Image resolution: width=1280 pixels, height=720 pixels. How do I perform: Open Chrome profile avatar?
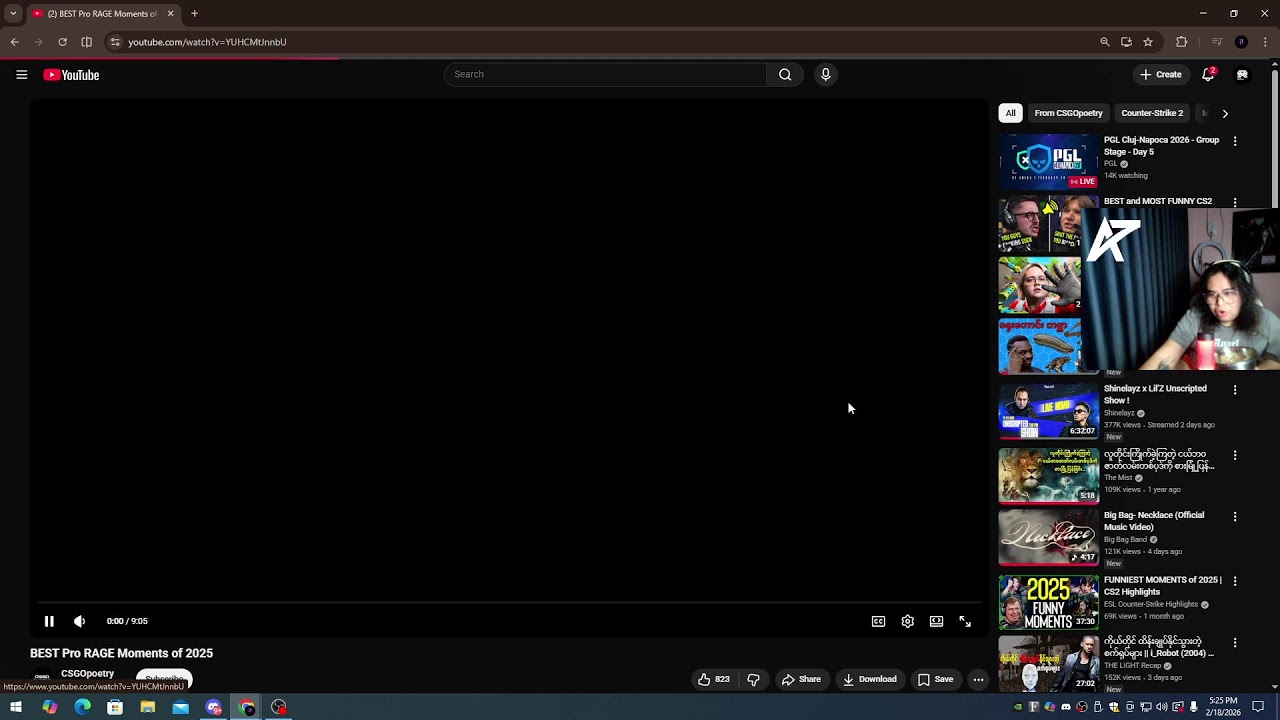point(1241,42)
